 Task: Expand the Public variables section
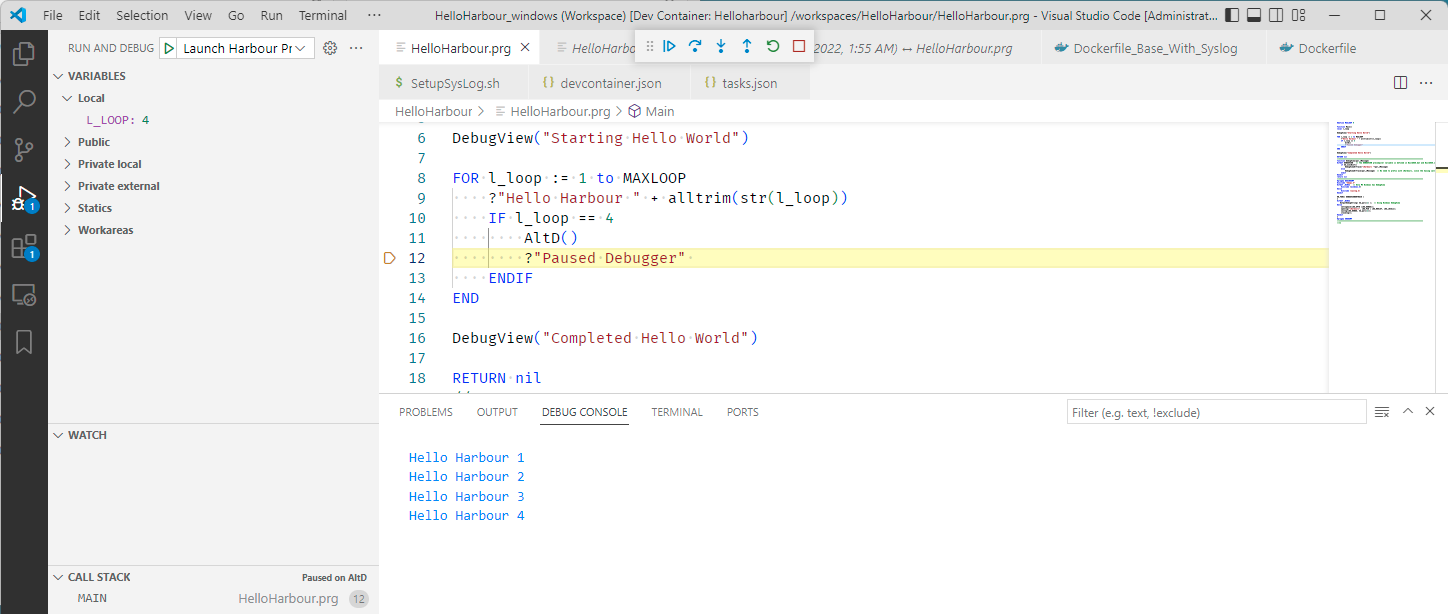point(94,142)
